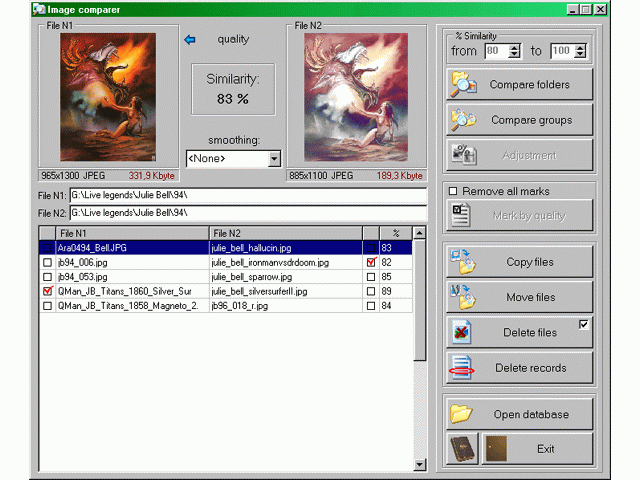Click the Delete records icon

pyautogui.click(x=461, y=367)
